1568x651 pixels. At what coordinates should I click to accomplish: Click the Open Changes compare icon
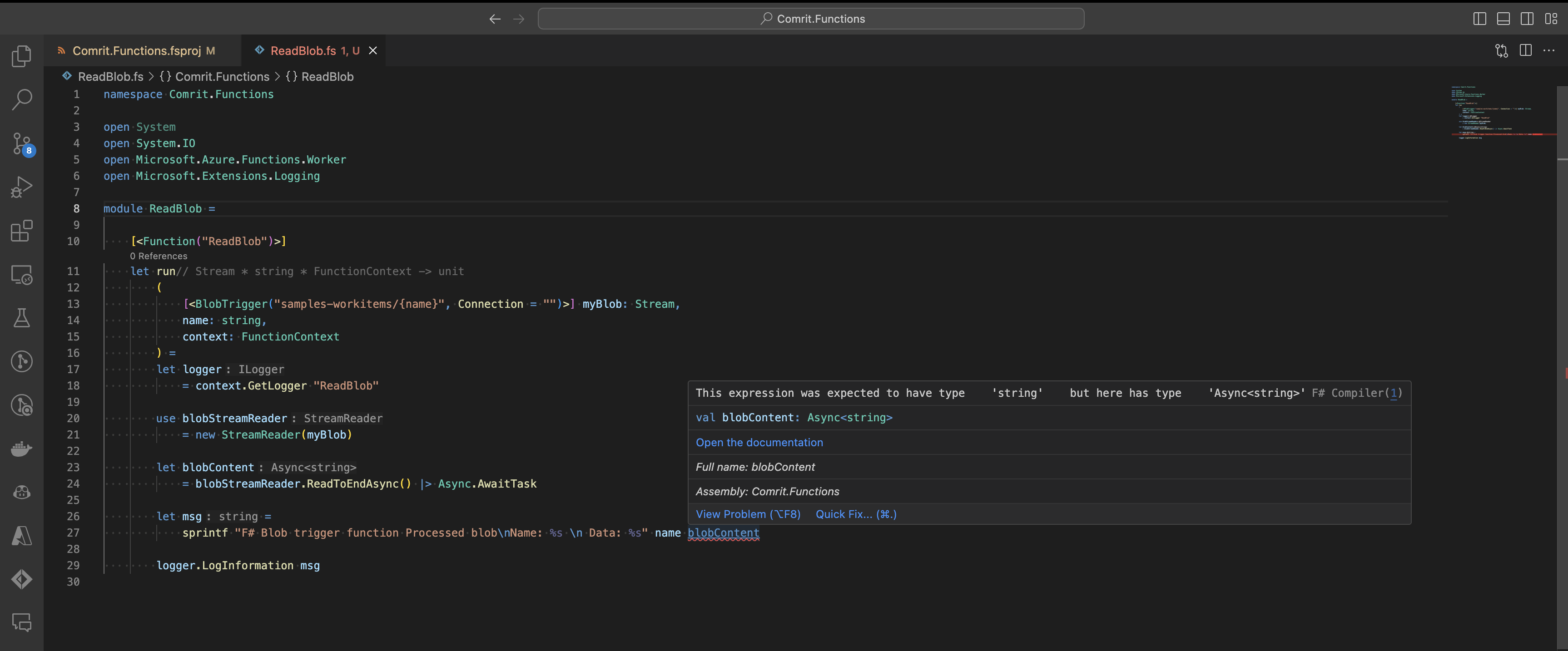point(1501,50)
